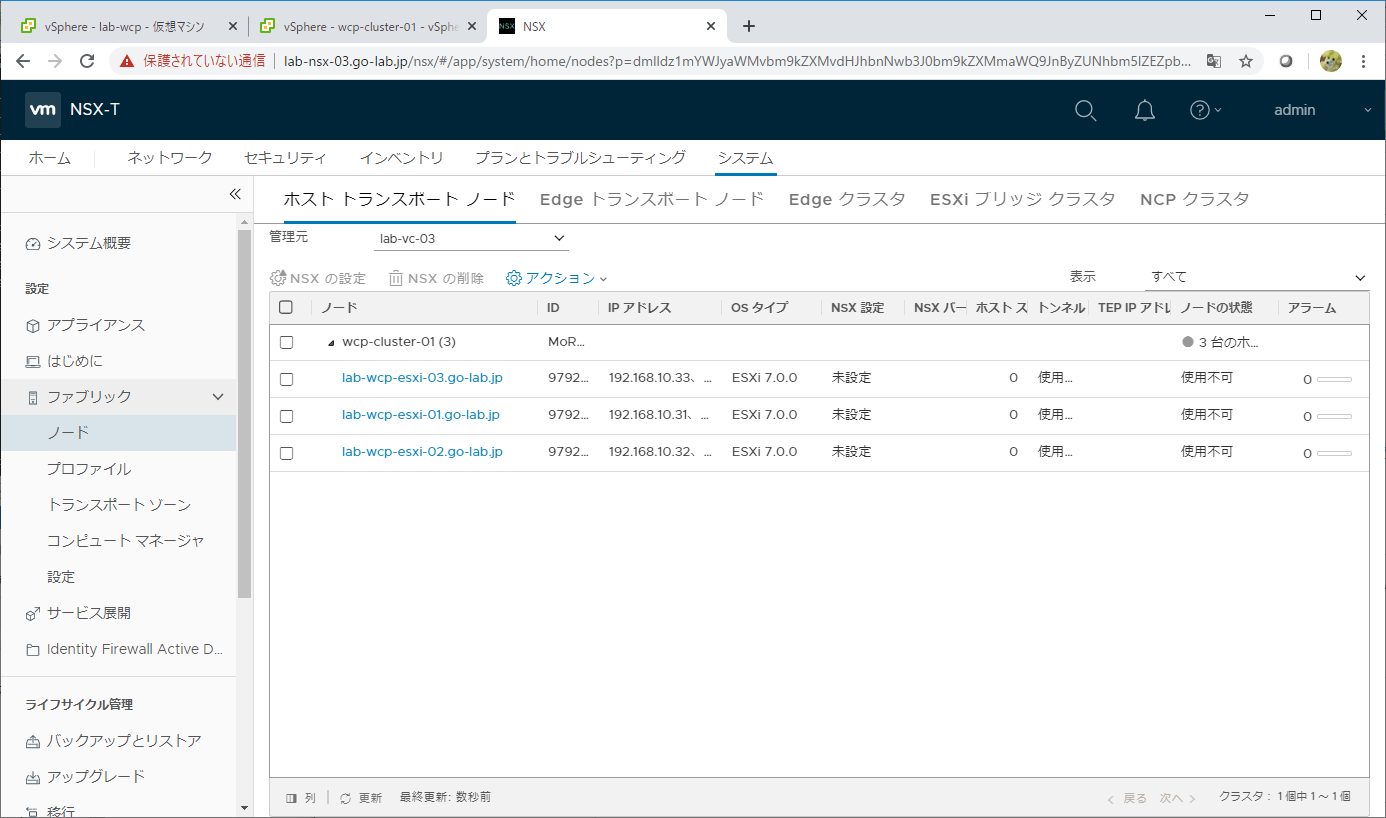
Task: Check the box for lab-wcp-esxi-01.go-lab.jp
Action: pos(286,415)
